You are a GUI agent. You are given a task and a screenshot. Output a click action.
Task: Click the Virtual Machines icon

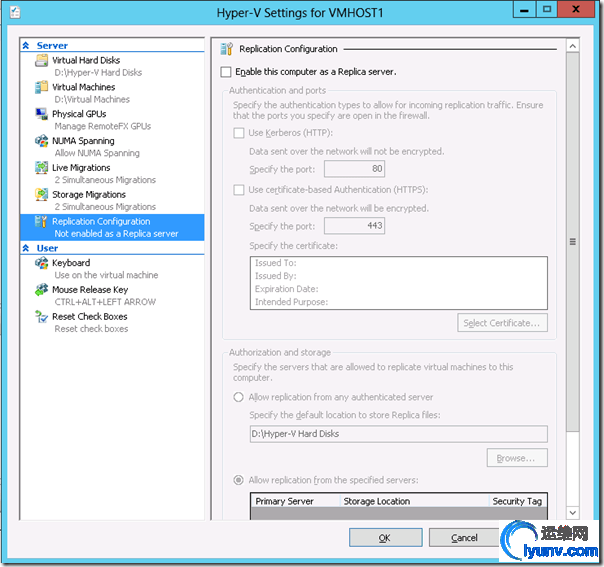[x=41, y=87]
